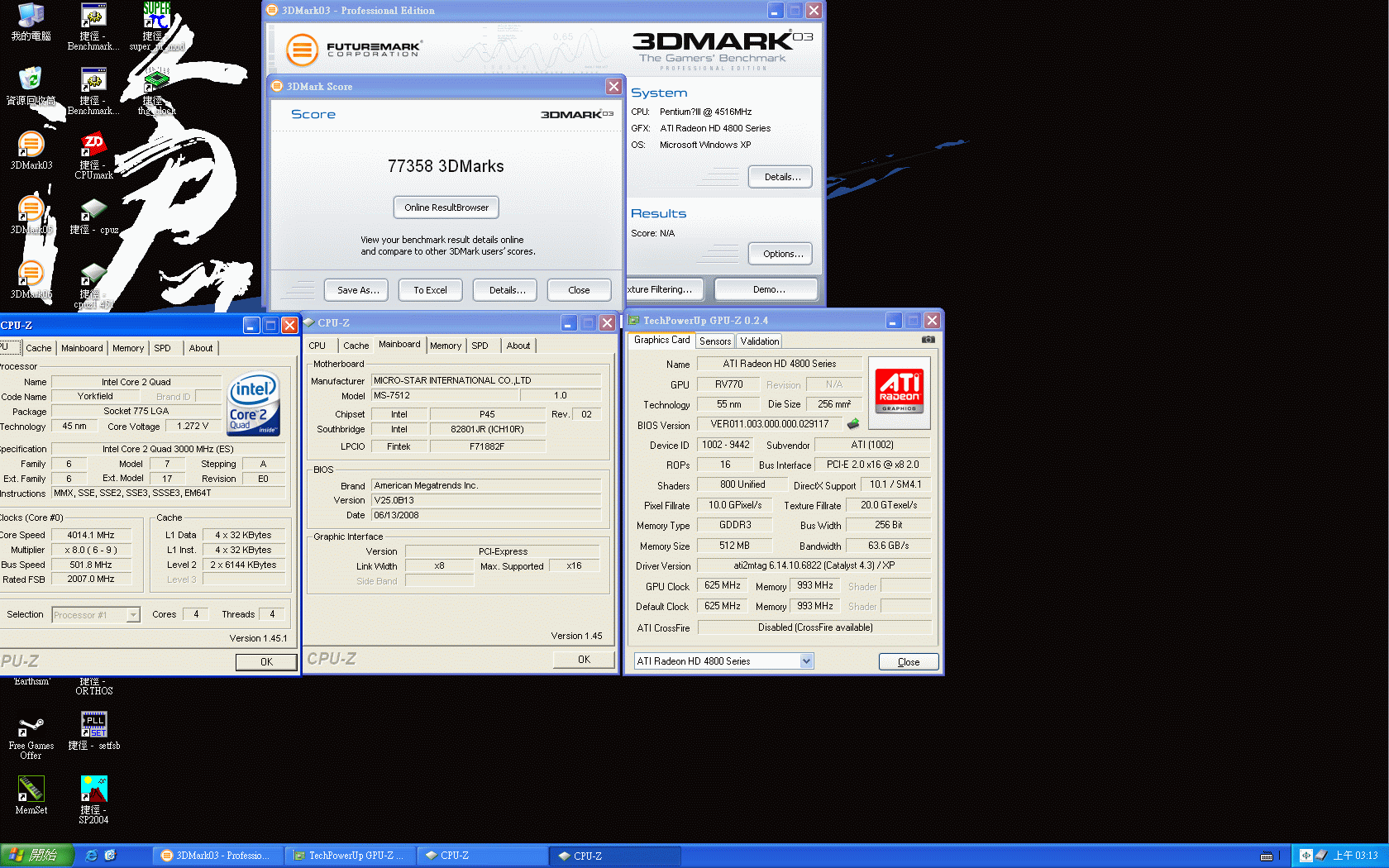Click the taskbar clock showing 上午 03:13

coord(1356,856)
